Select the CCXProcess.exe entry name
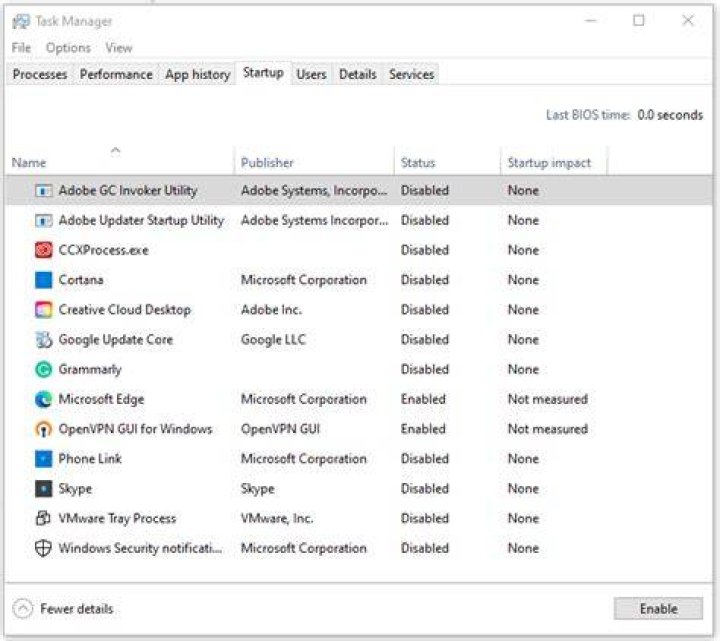Screen dimensions: 720x641 pos(104,250)
